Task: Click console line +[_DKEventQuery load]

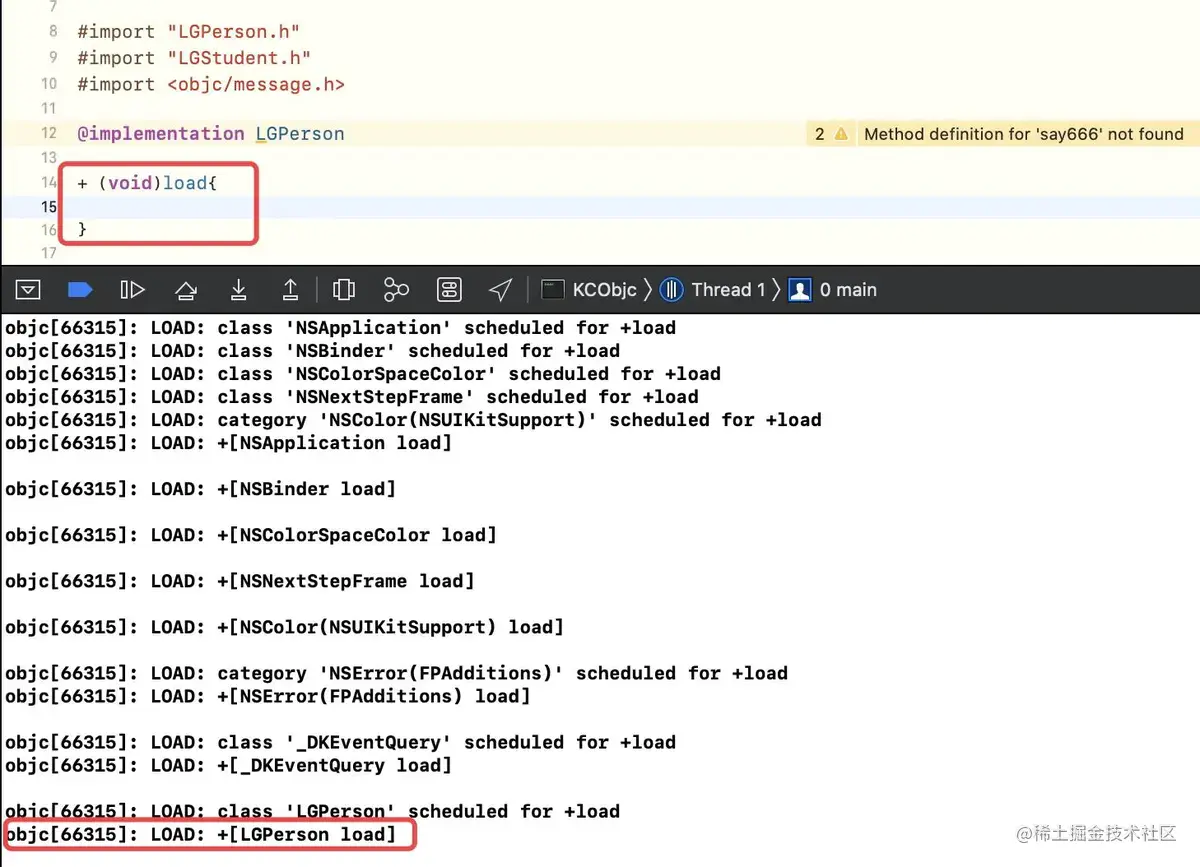Action: coord(229,764)
